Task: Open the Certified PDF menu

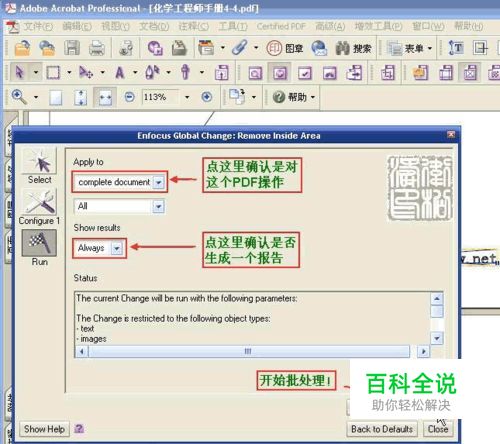Action: coord(281,26)
